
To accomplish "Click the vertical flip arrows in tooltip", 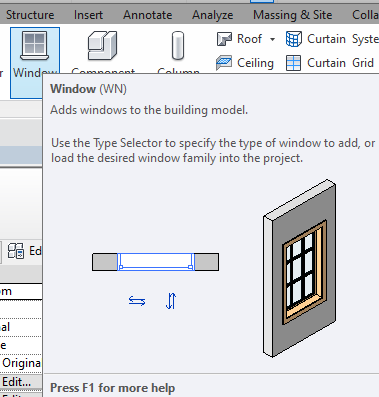I will point(171,301).
